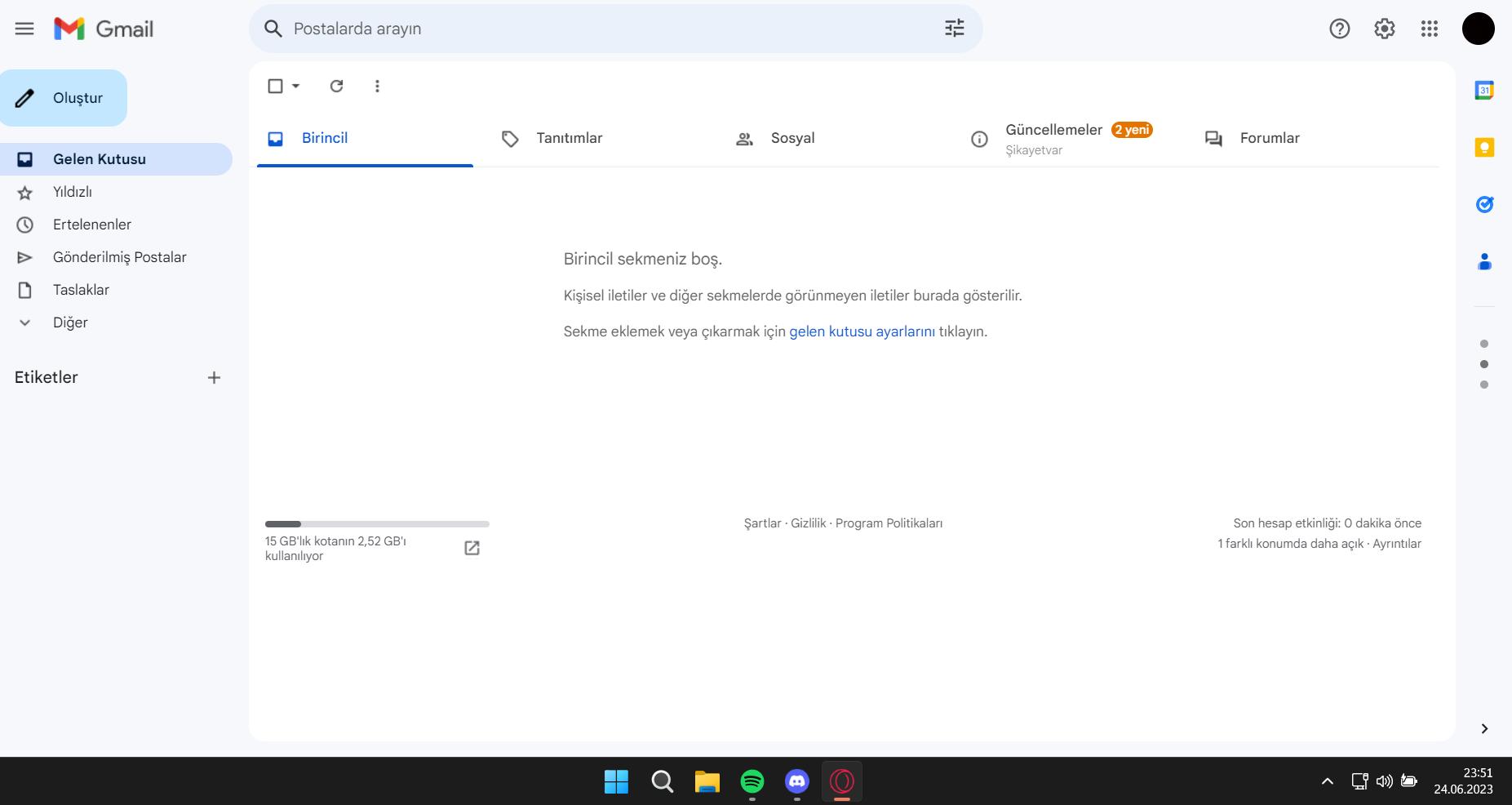Open the Google apps grid
Screen dimensions: 1512x805
(x=1429, y=29)
